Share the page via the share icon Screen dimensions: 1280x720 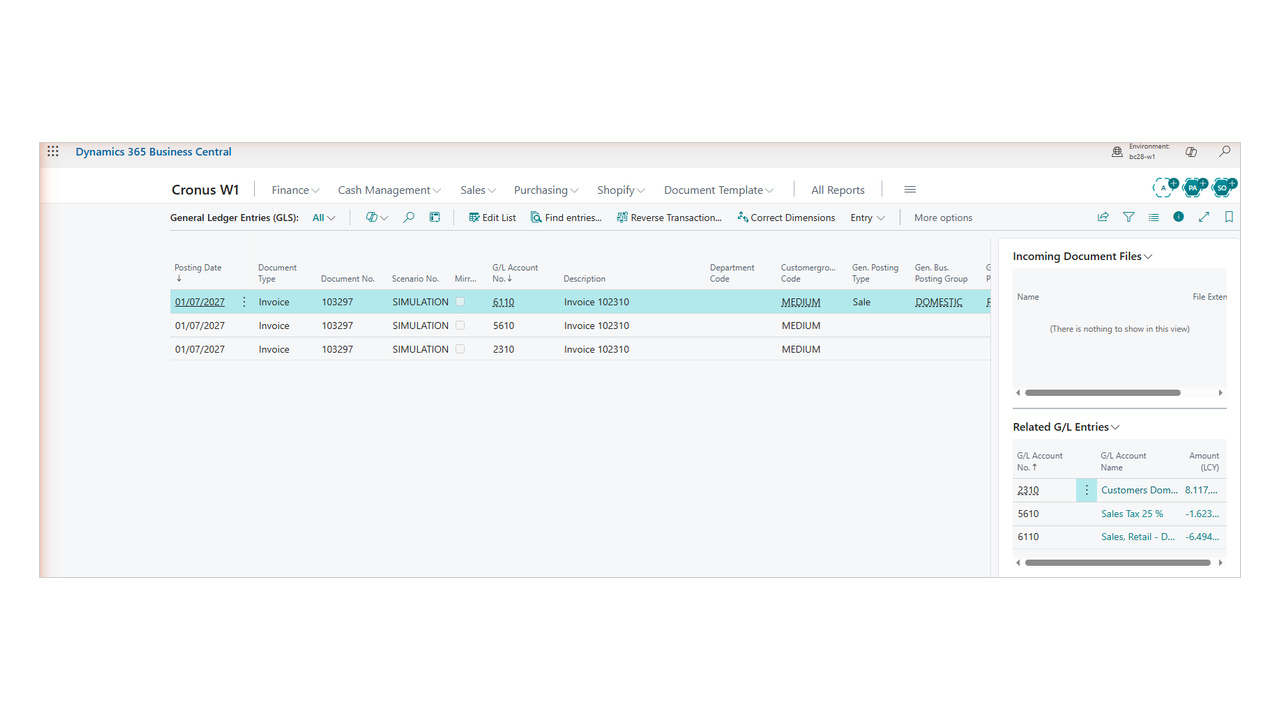pos(1103,217)
